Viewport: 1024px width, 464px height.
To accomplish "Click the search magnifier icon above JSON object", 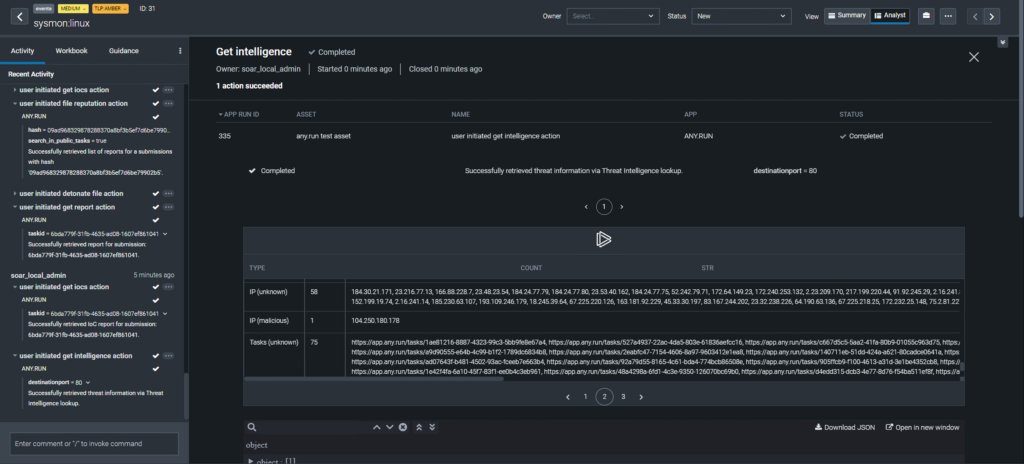I will 251,427.
